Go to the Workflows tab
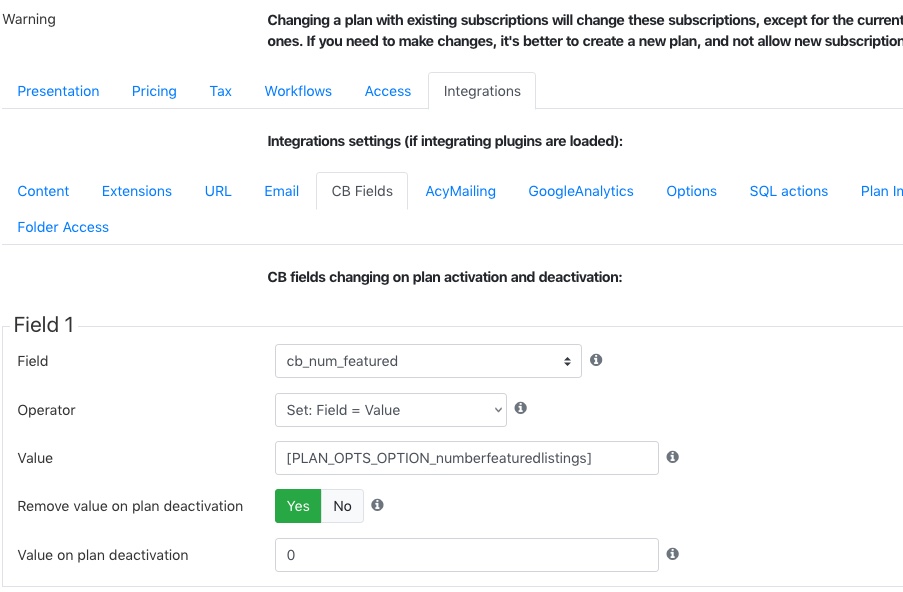Image resolution: width=903 pixels, height=592 pixels. 298,91
